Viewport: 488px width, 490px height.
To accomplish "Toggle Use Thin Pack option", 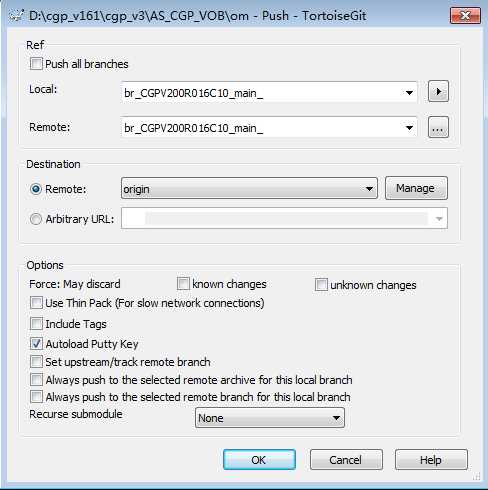I will (36, 303).
